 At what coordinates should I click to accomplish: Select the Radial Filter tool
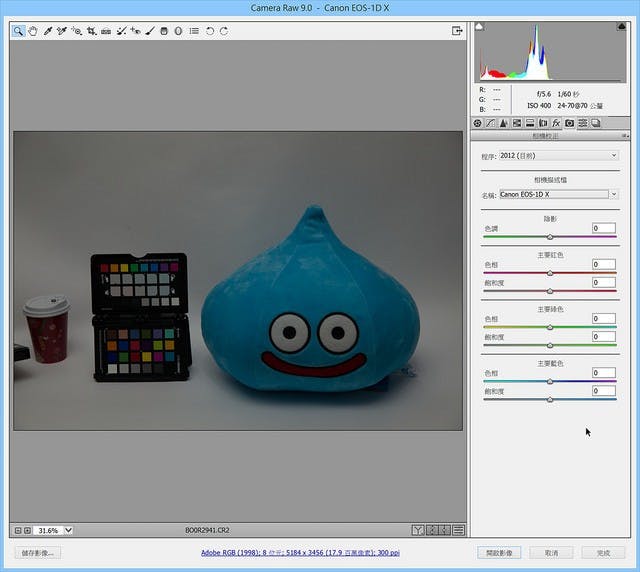(x=178, y=31)
